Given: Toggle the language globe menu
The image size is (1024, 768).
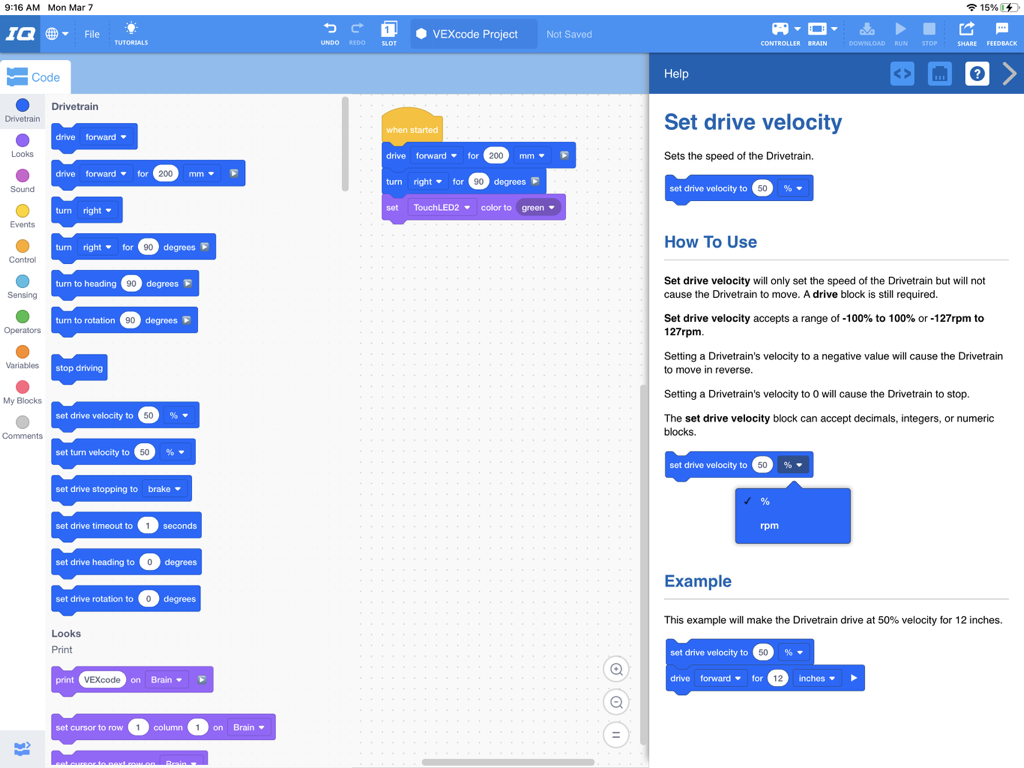Looking at the screenshot, I should tap(53, 32).
